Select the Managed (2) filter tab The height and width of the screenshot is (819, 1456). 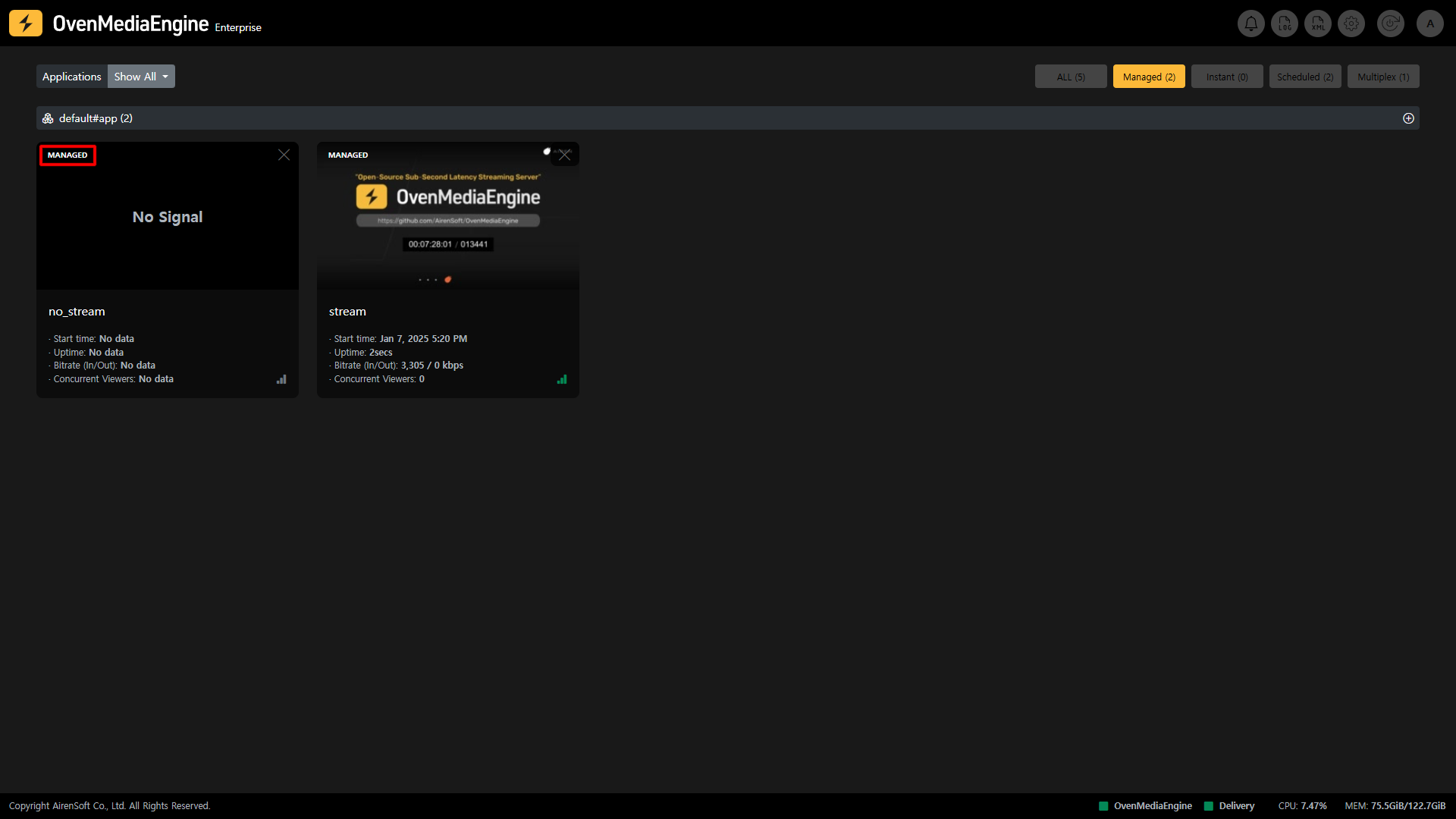point(1148,77)
